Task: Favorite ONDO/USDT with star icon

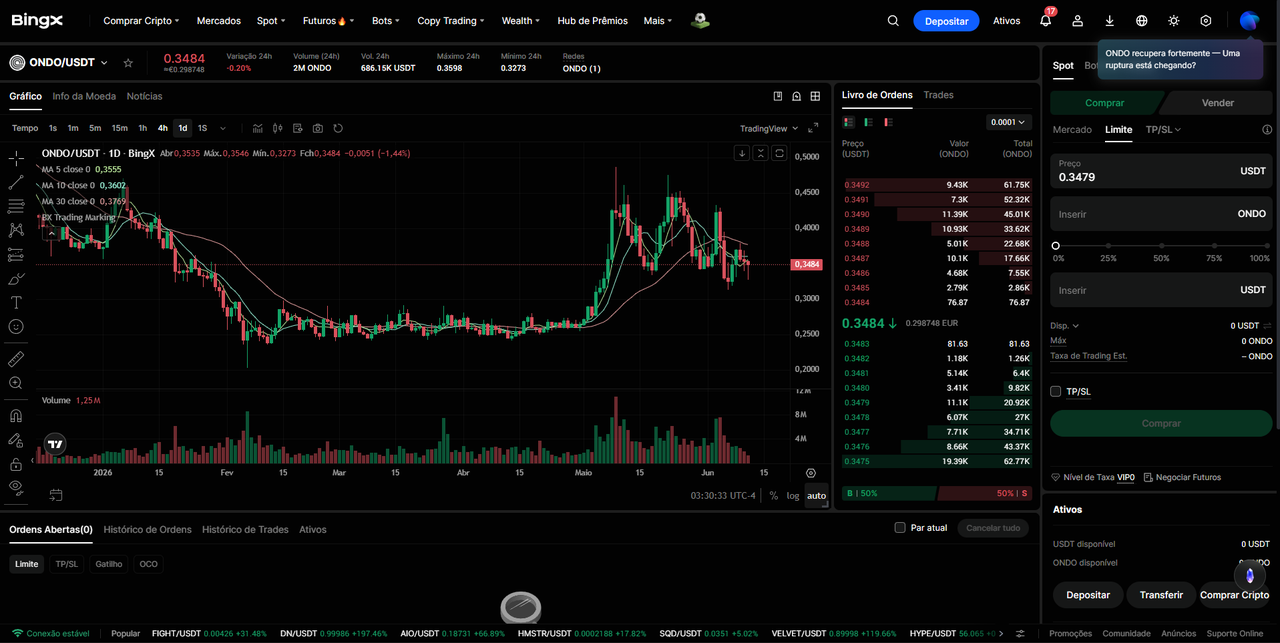Action: (x=128, y=62)
